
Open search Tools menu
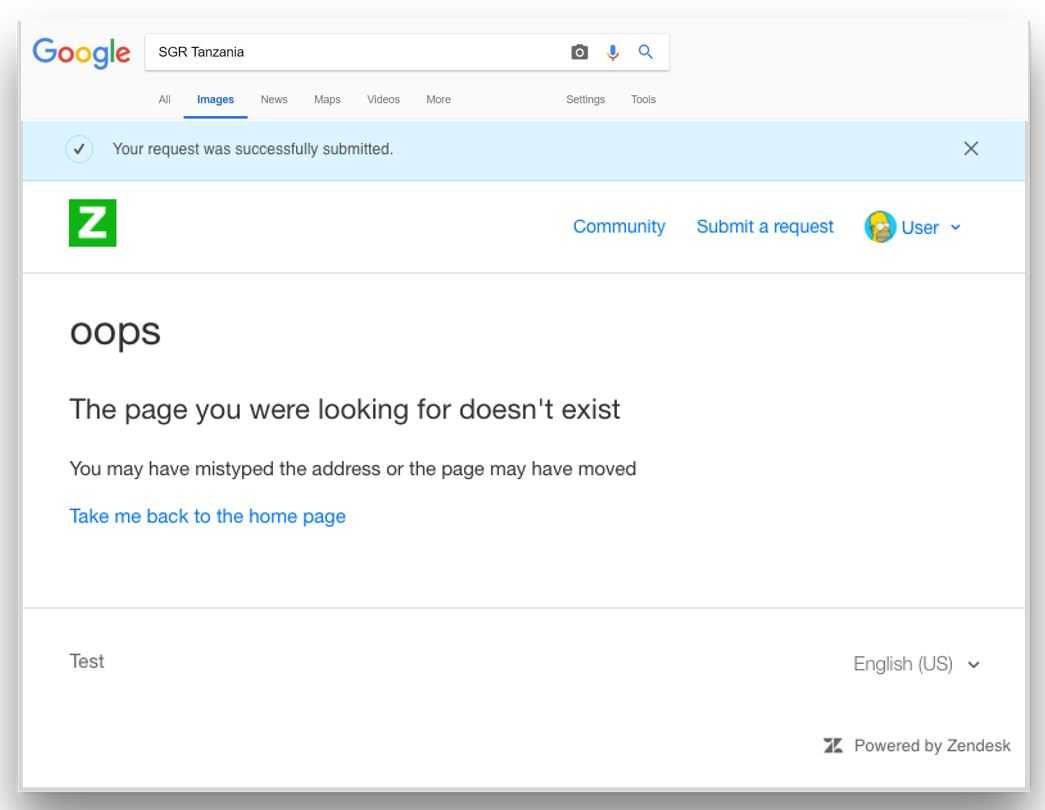click(x=644, y=99)
